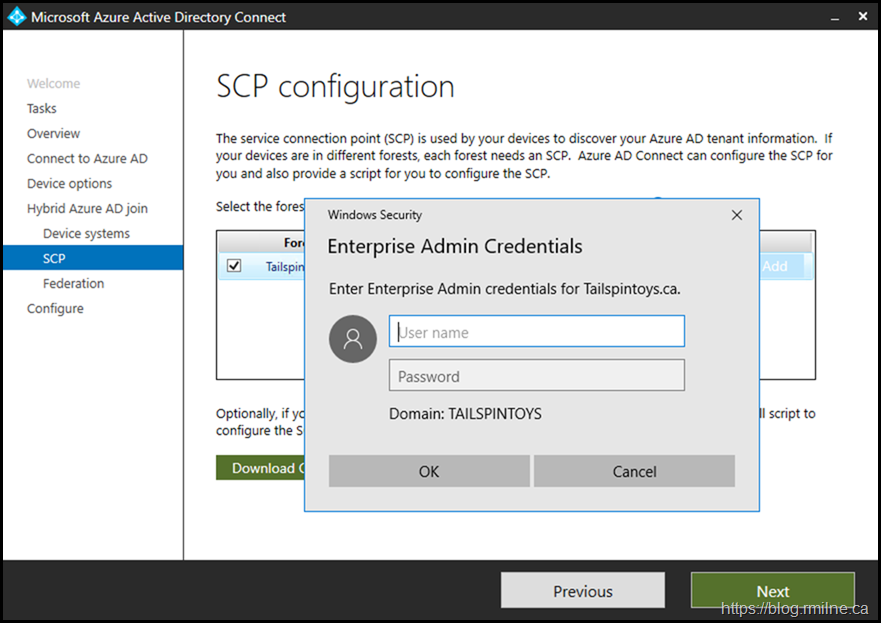Click the green Download button
The height and width of the screenshot is (623, 881).
(260, 468)
